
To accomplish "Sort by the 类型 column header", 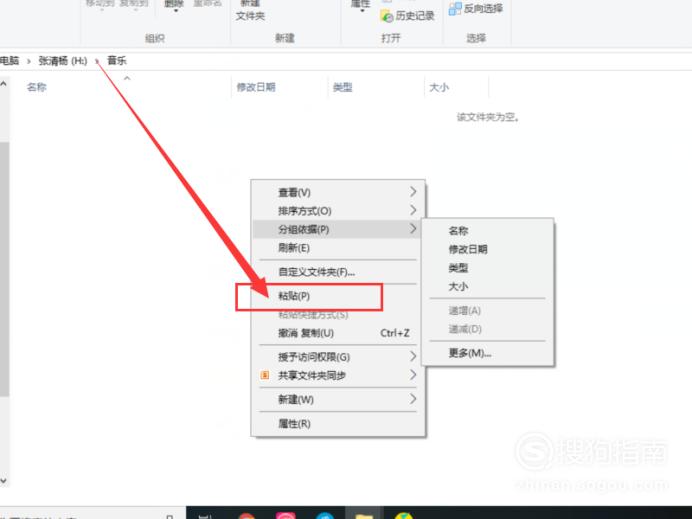I will [x=342, y=87].
